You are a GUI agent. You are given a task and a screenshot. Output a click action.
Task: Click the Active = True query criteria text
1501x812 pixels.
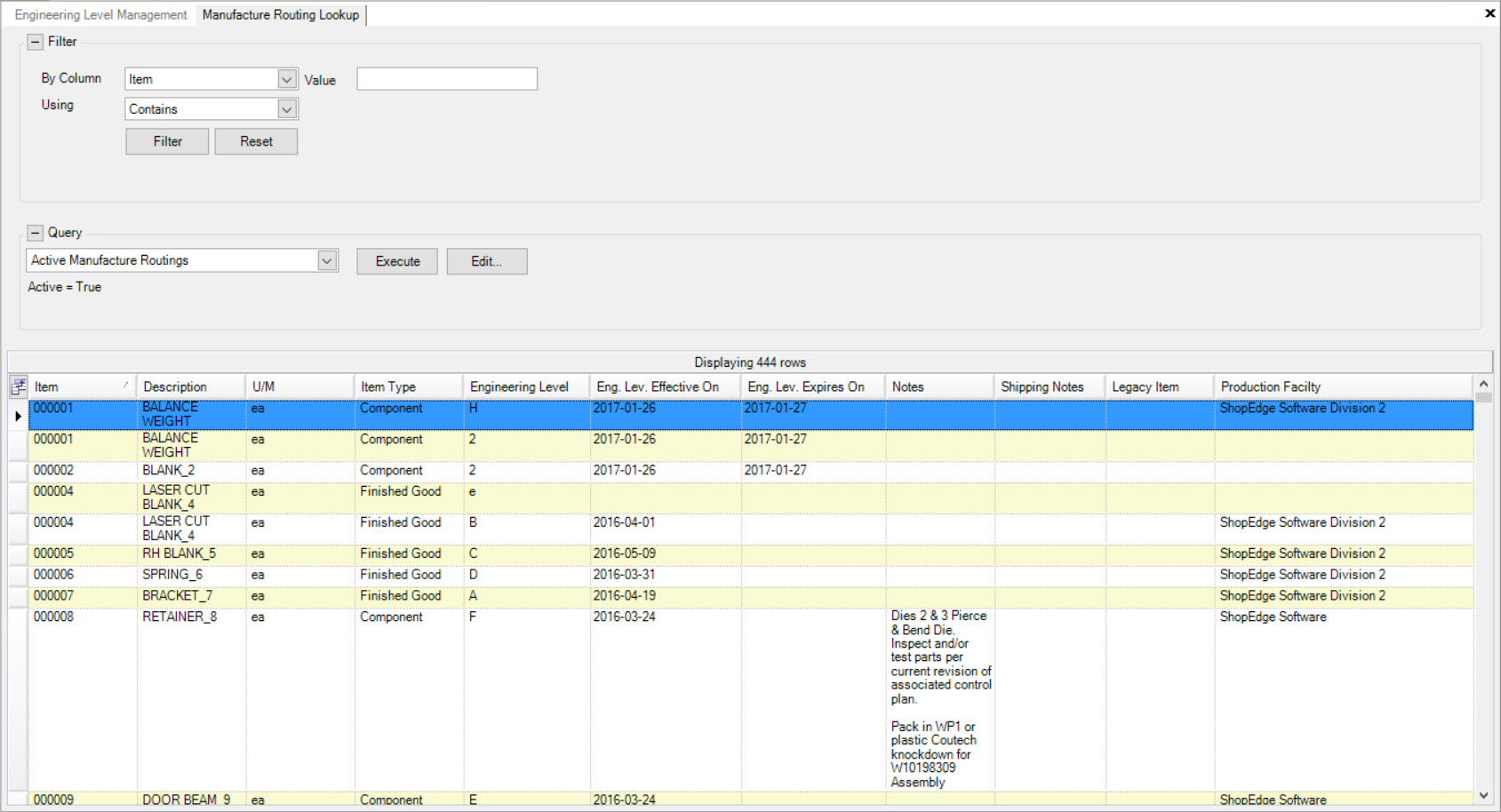click(x=64, y=287)
